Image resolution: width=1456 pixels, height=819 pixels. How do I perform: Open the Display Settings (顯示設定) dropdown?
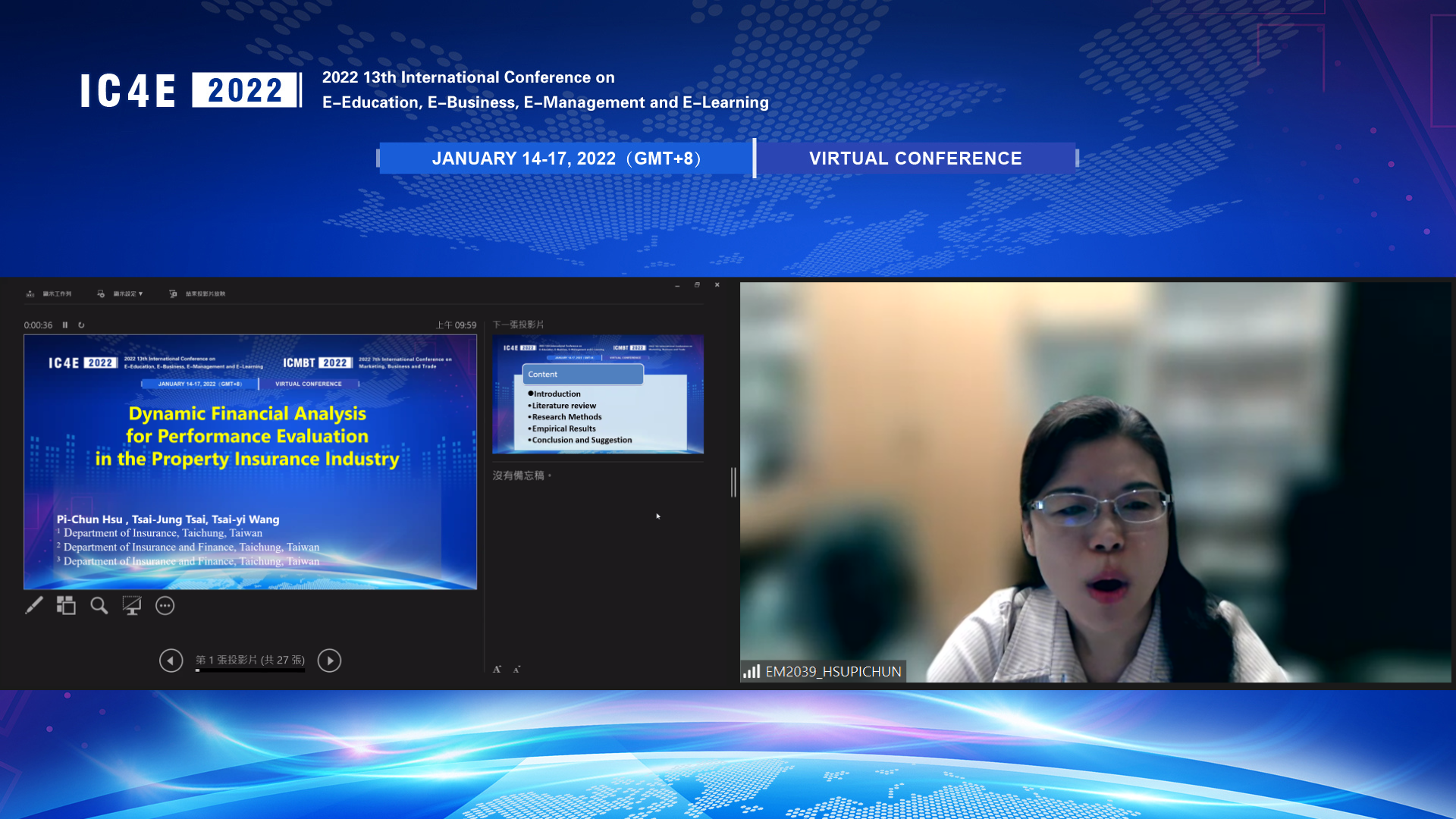tap(120, 293)
